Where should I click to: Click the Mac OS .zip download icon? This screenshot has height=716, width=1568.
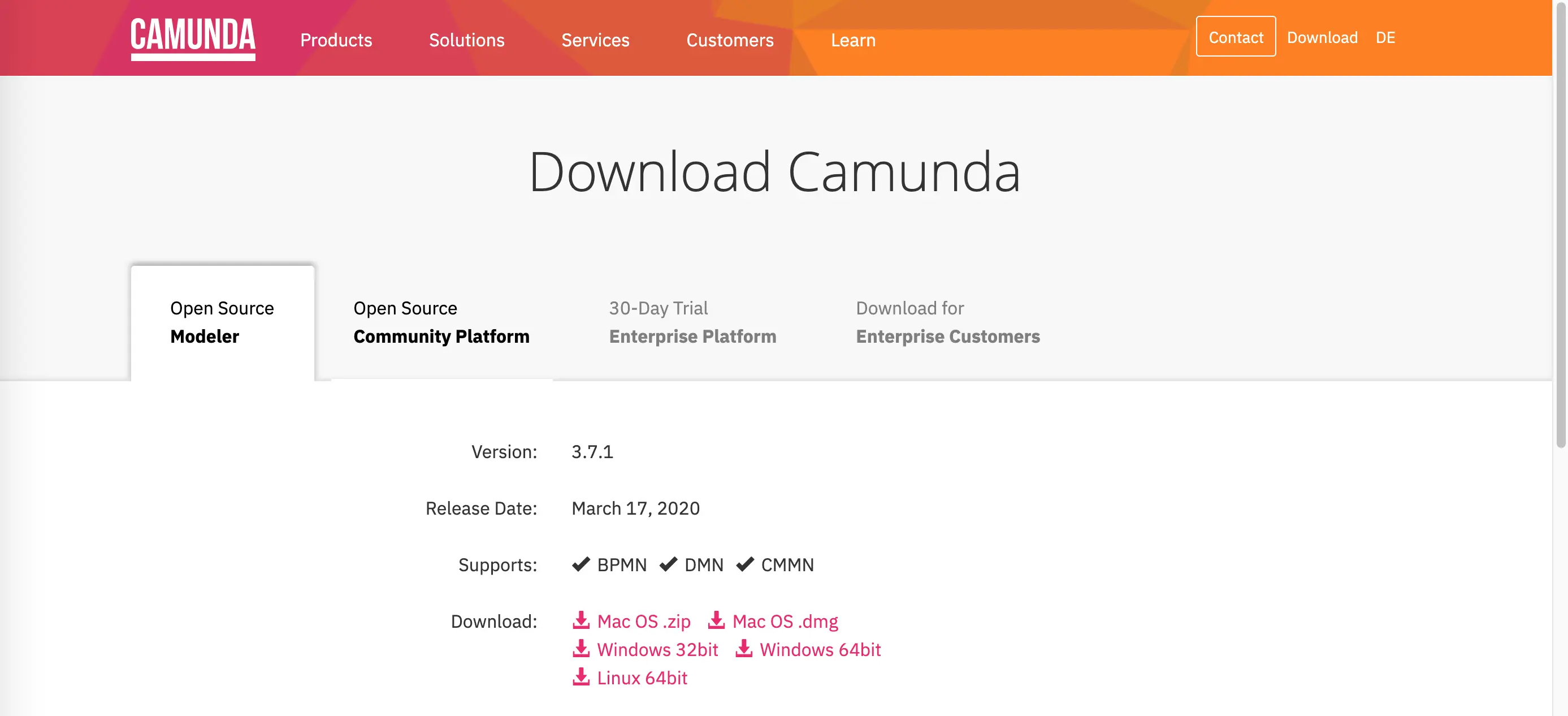(582, 620)
